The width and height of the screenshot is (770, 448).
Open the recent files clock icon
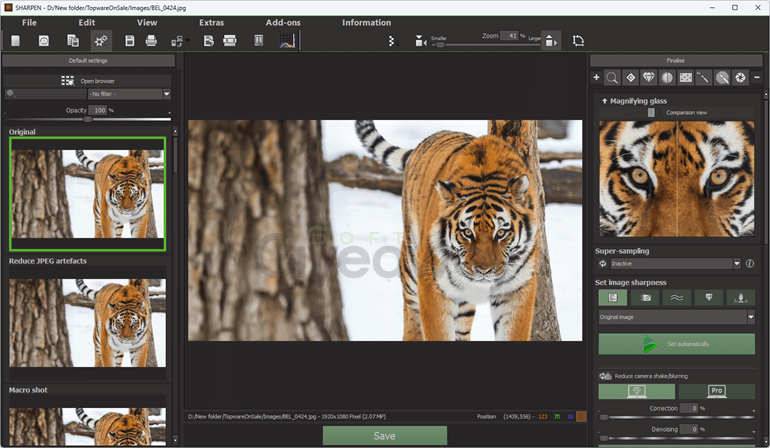coord(44,41)
